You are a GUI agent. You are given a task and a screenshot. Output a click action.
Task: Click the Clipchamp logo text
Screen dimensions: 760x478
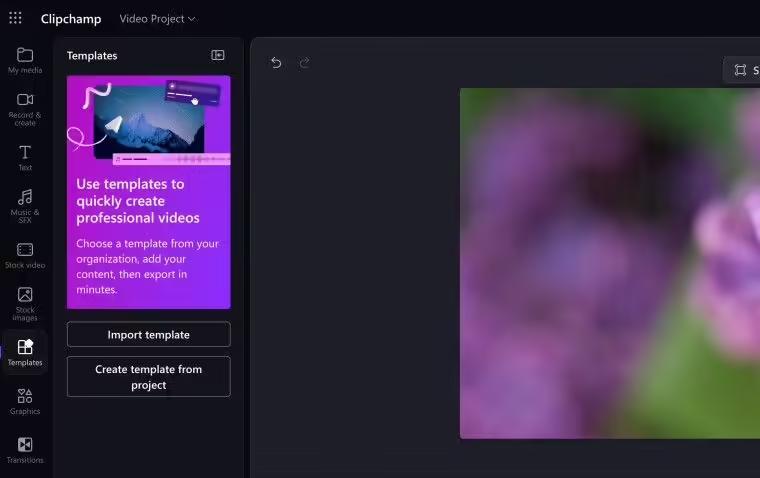coord(71,19)
